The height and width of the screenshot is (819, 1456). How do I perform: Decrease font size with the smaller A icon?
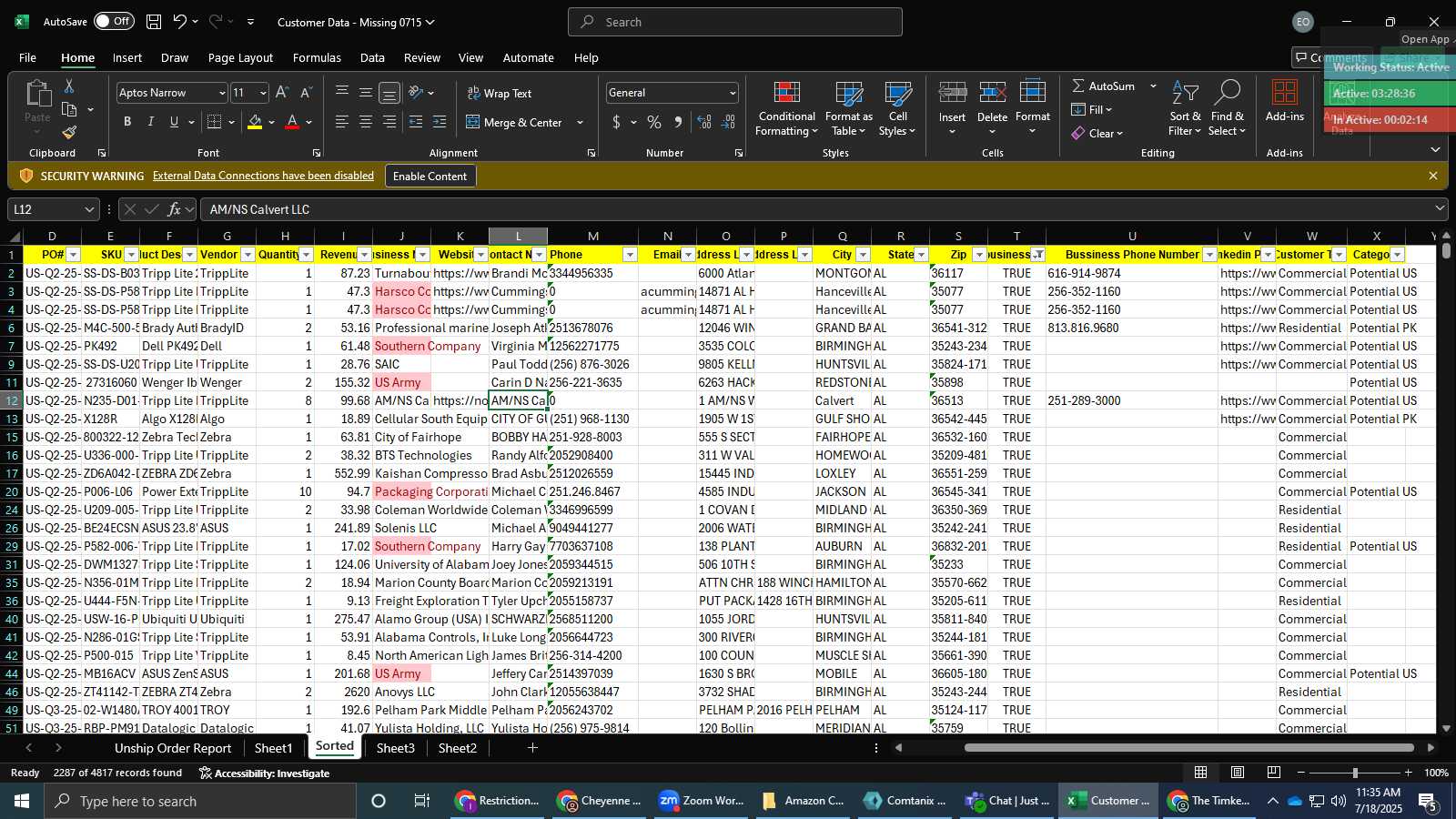pyautogui.click(x=306, y=93)
